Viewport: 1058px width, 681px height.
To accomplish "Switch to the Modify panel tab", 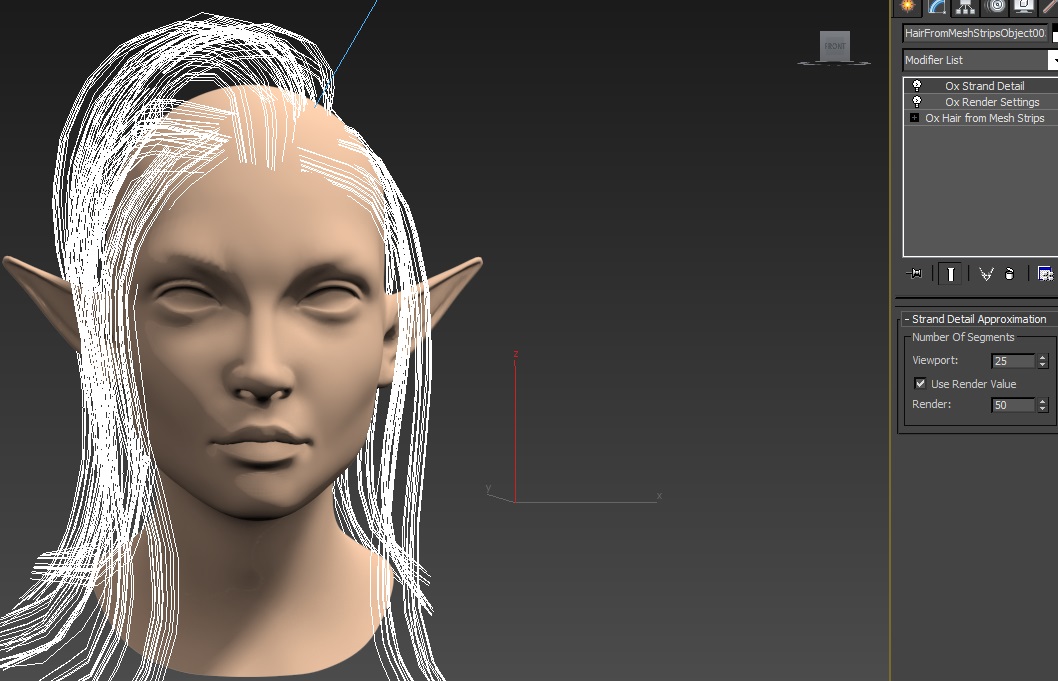I will click(936, 6).
